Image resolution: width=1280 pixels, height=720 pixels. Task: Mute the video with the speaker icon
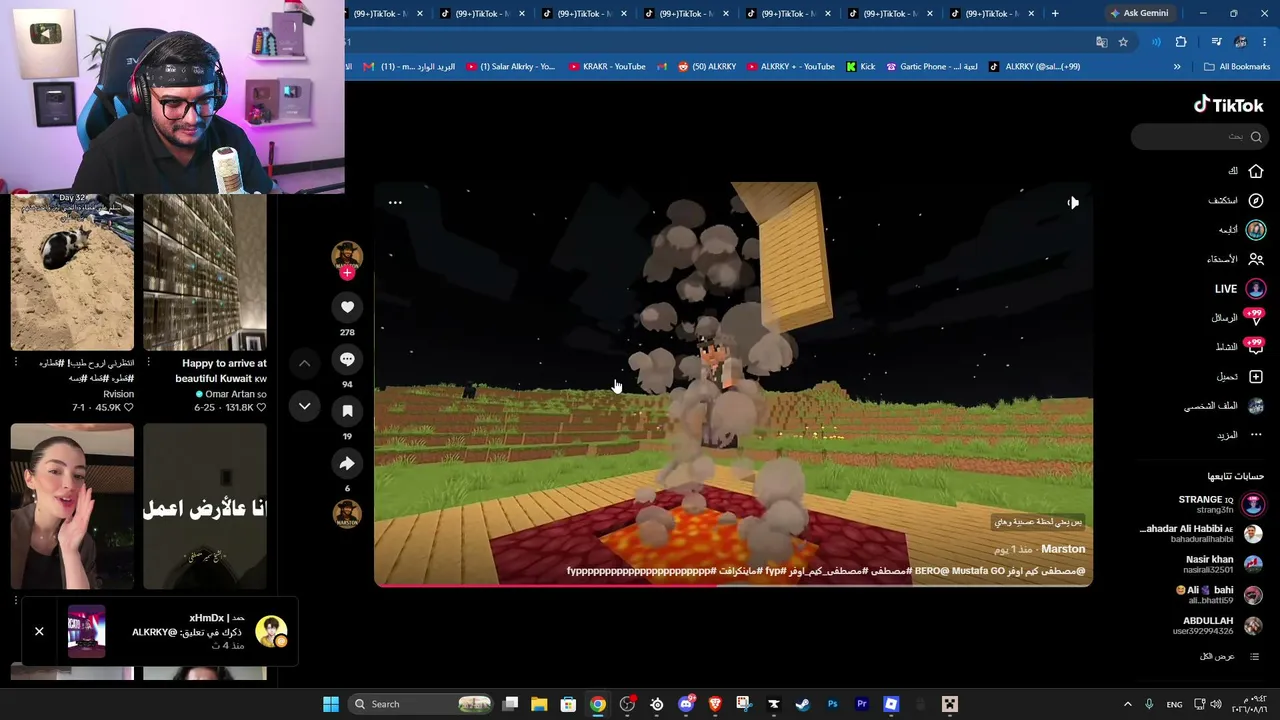pyautogui.click(x=1072, y=203)
